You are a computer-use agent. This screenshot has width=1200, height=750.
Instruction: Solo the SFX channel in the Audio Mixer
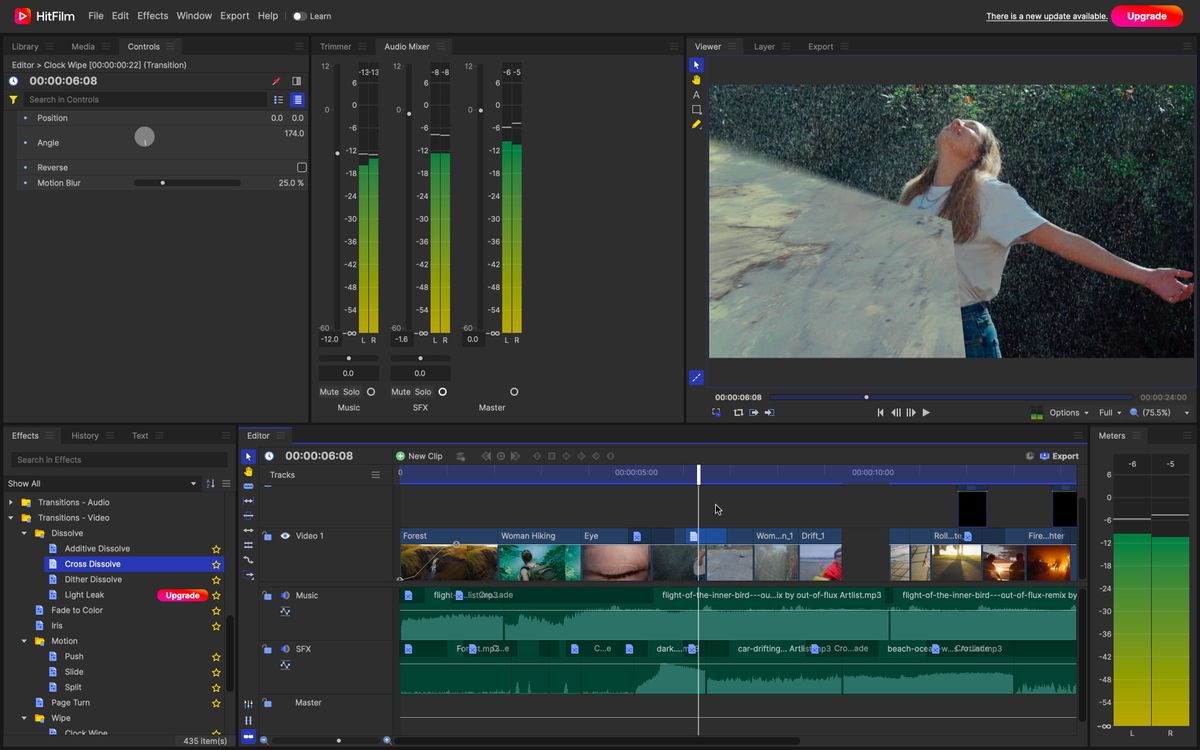pyautogui.click(x=425, y=391)
